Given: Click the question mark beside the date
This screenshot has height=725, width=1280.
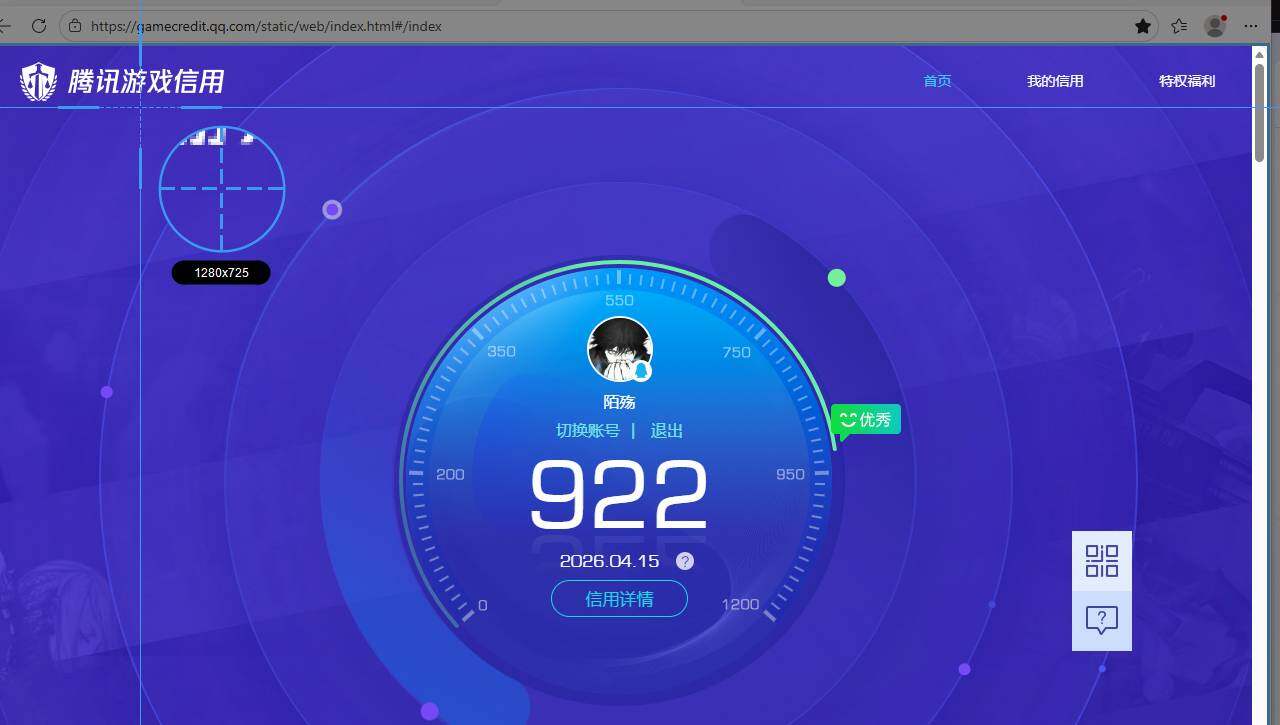Looking at the screenshot, I should pyautogui.click(x=685, y=561).
